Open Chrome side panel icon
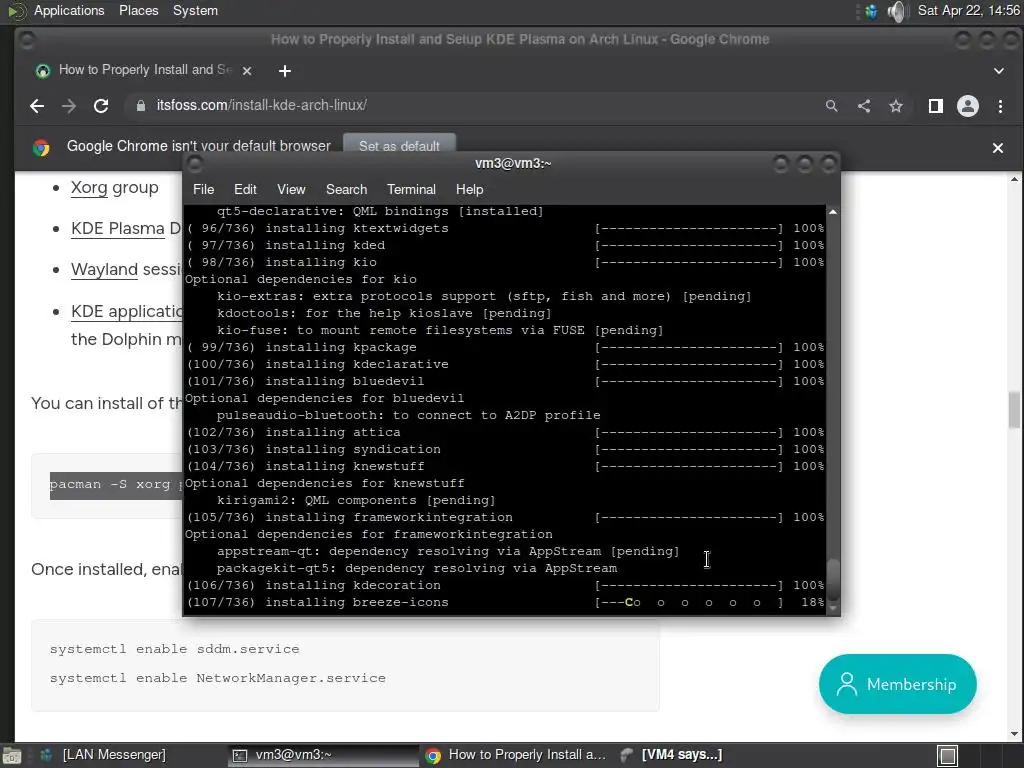The image size is (1024, 768). (x=936, y=106)
